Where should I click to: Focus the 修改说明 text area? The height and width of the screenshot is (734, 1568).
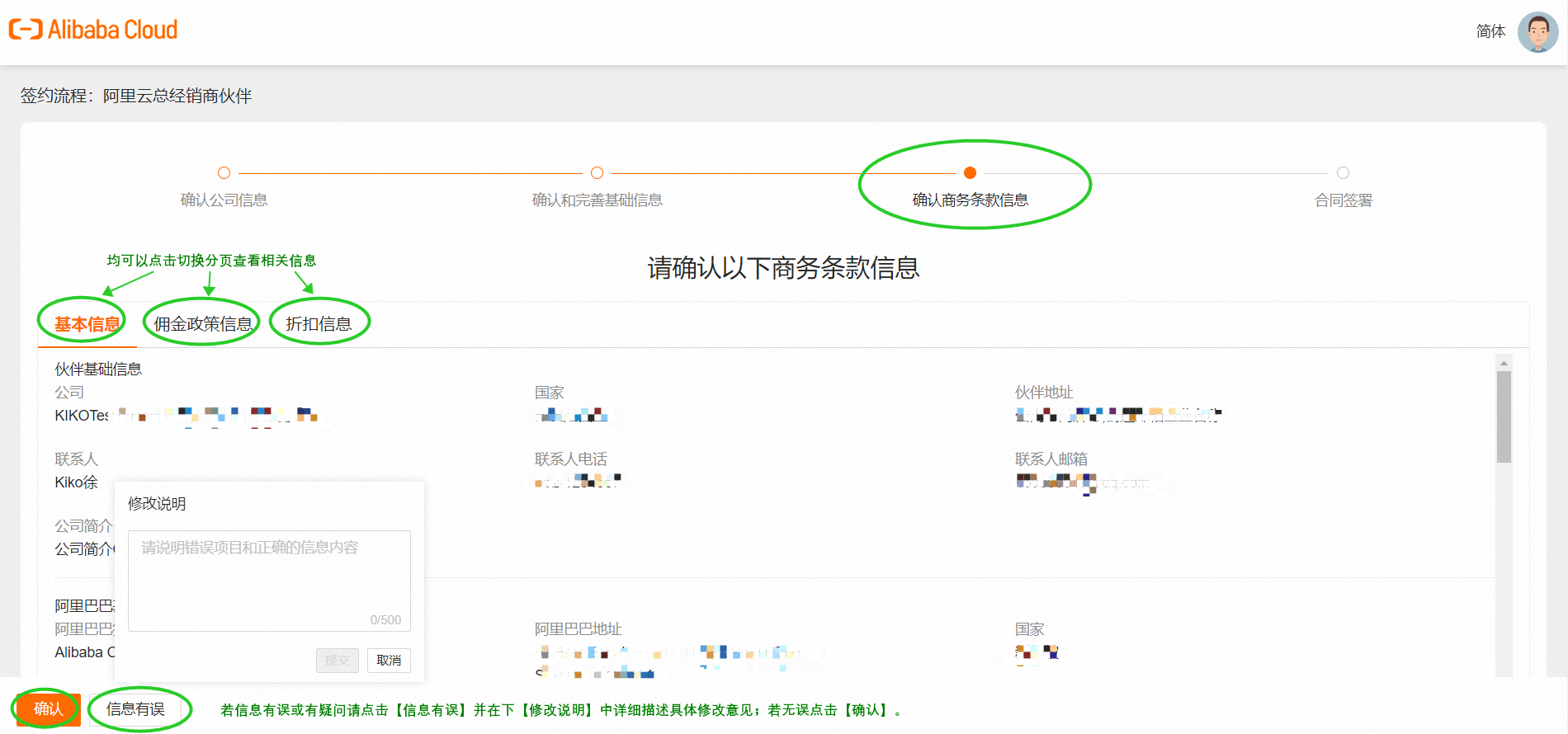(269, 581)
